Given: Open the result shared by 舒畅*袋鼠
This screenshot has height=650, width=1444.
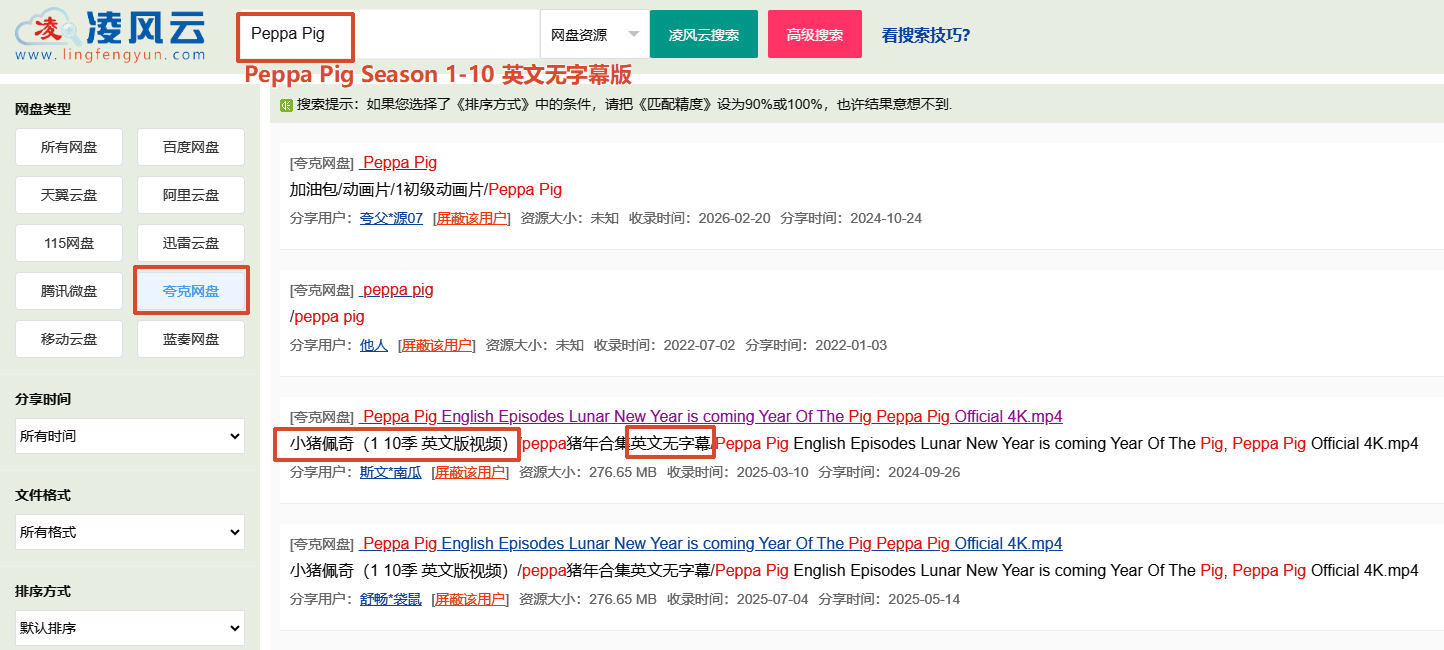Looking at the screenshot, I should [x=711, y=544].
